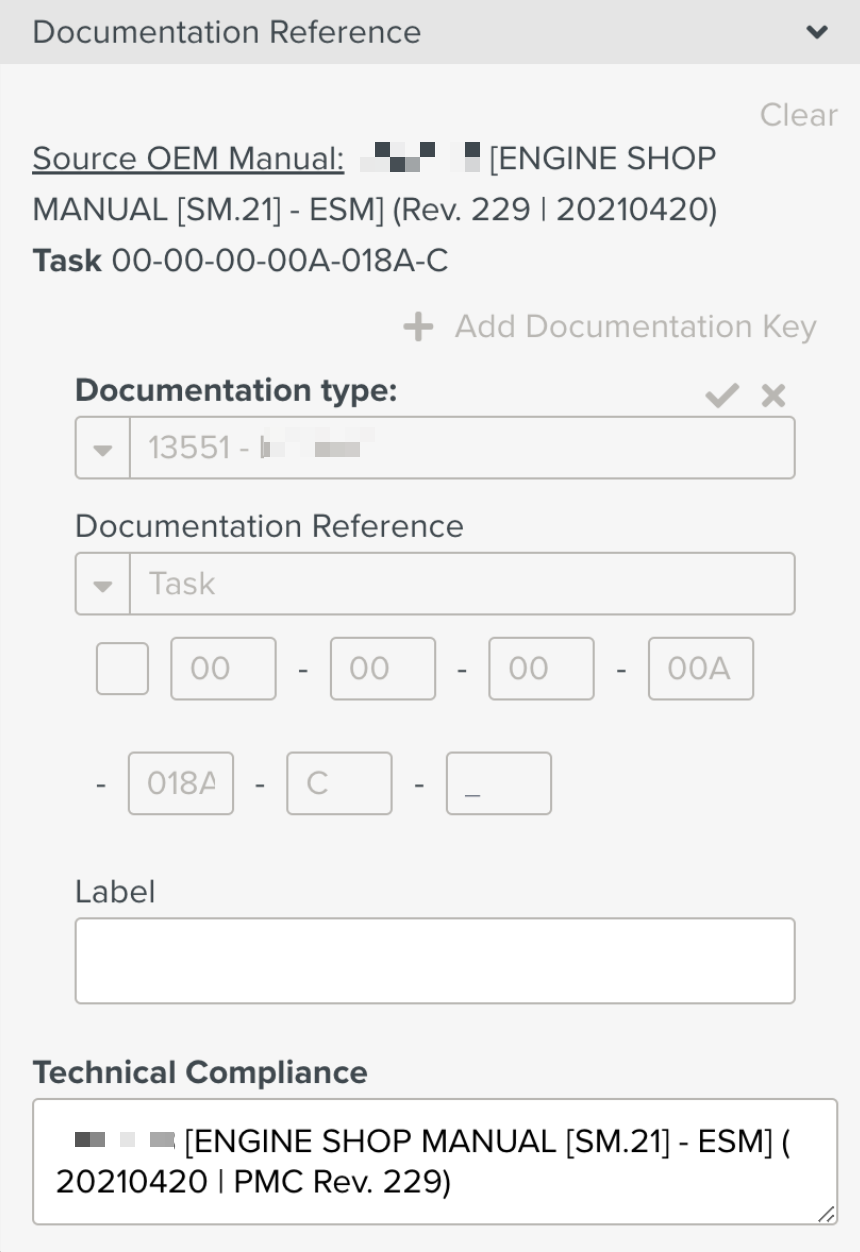This screenshot has height=1252, width=860.
Task: Click the C task segment field
Action: 339,783
